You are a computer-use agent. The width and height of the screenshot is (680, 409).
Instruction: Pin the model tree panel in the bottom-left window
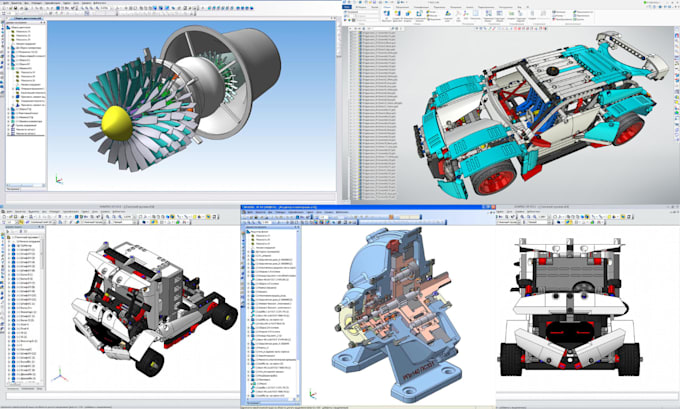[x=39, y=227]
